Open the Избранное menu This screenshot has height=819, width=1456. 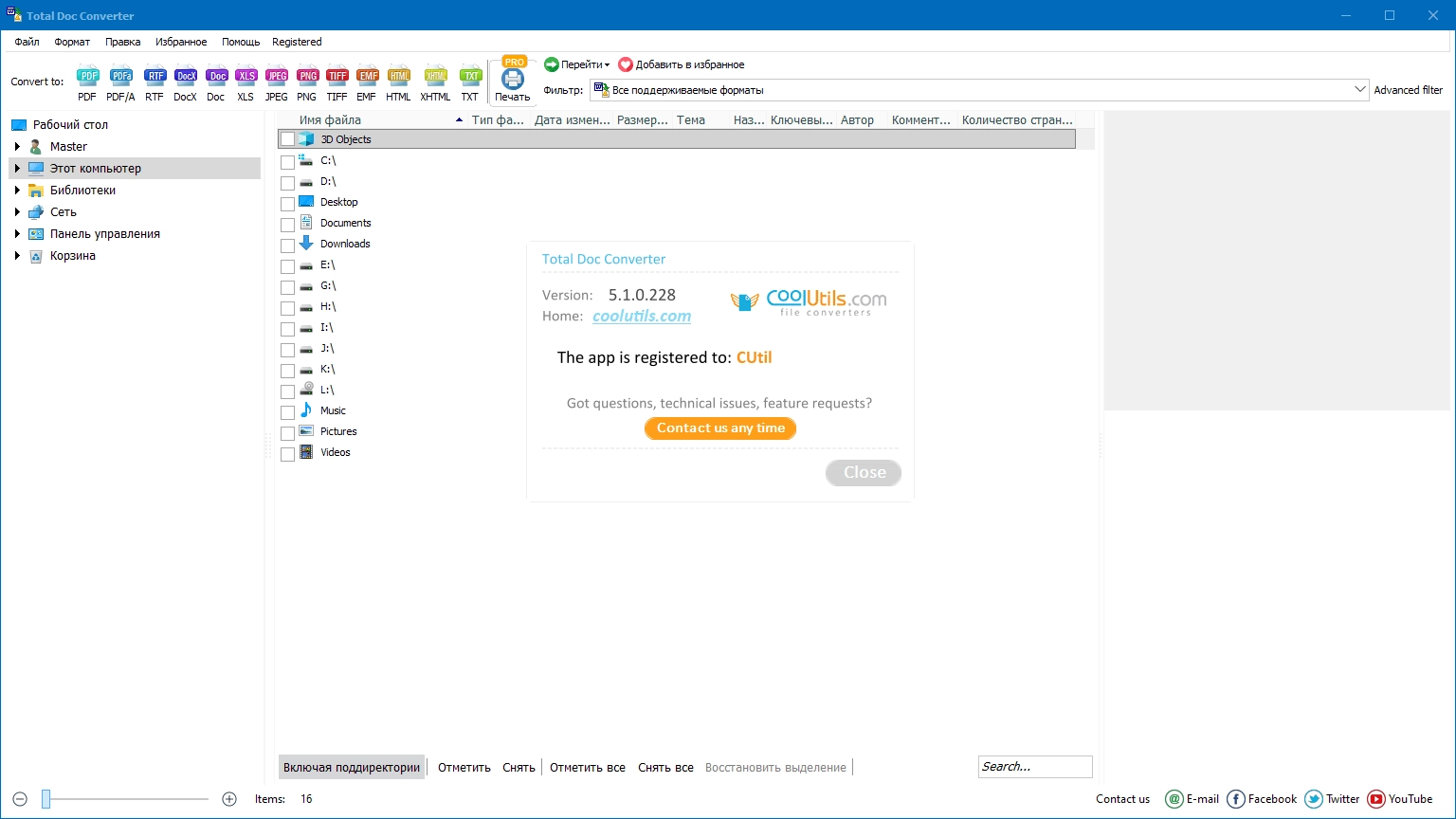point(181,42)
